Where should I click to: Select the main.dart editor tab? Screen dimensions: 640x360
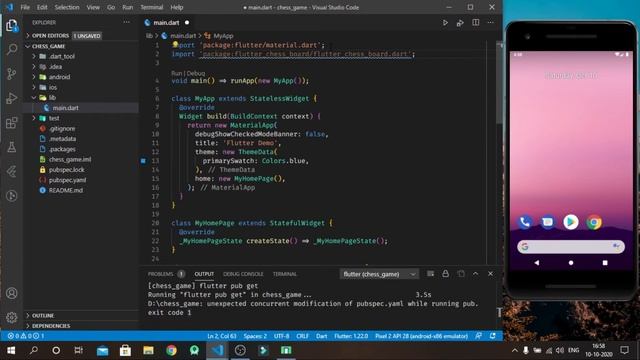click(167, 22)
